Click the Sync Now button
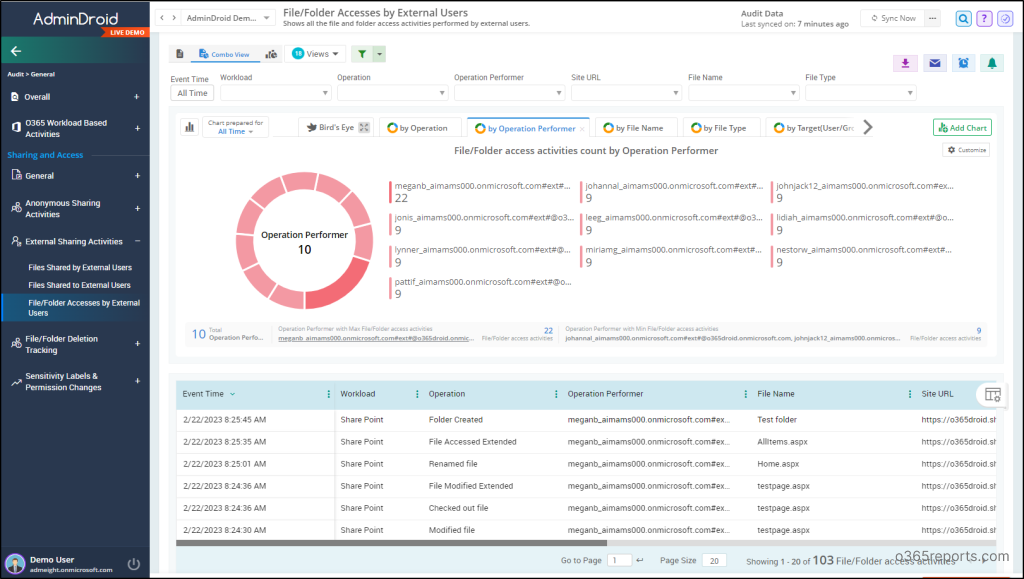 pos(892,18)
